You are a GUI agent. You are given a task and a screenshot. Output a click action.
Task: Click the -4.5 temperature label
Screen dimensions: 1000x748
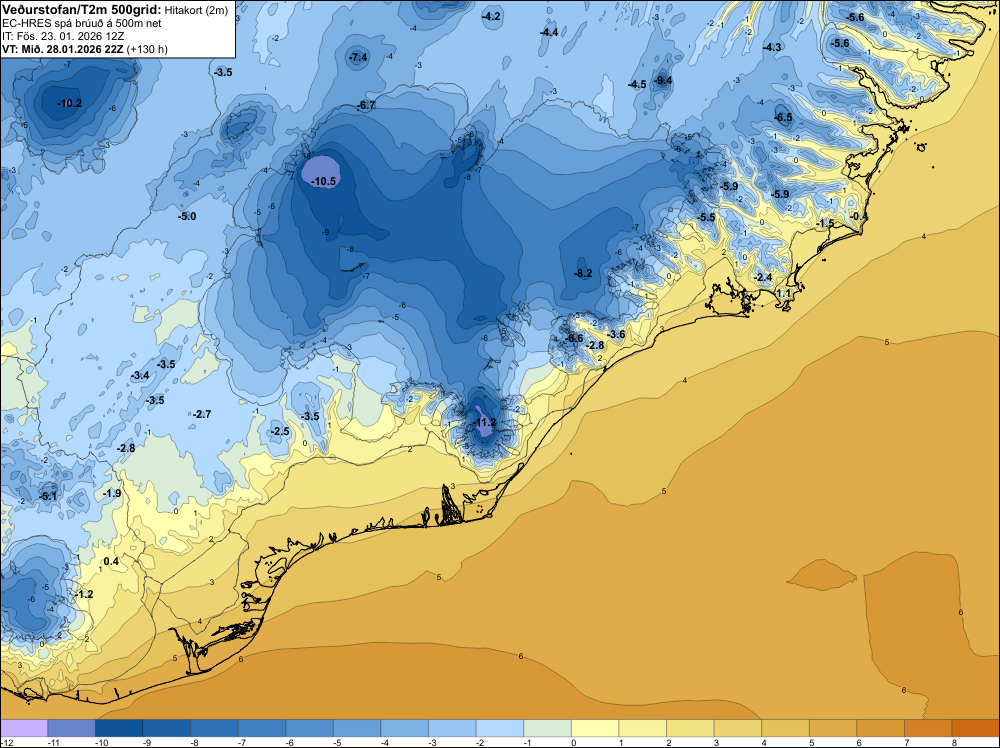click(637, 84)
